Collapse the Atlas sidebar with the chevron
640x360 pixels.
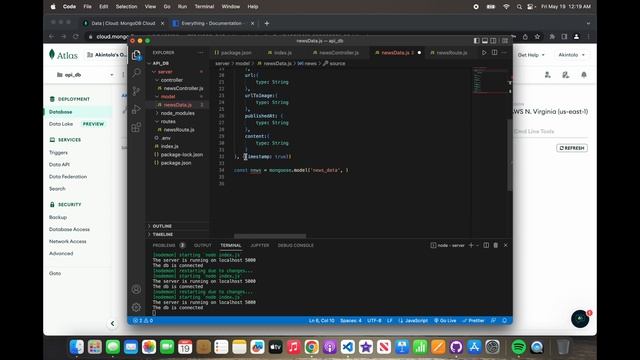point(113,324)
